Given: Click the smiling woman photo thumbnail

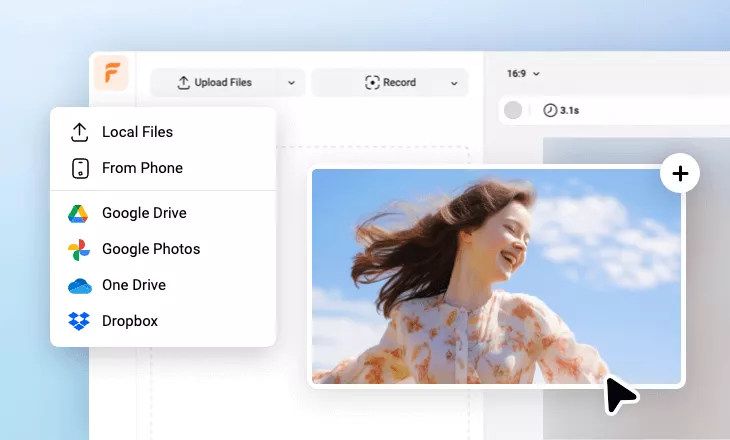Looking at the screenshot, I should 496,276.
